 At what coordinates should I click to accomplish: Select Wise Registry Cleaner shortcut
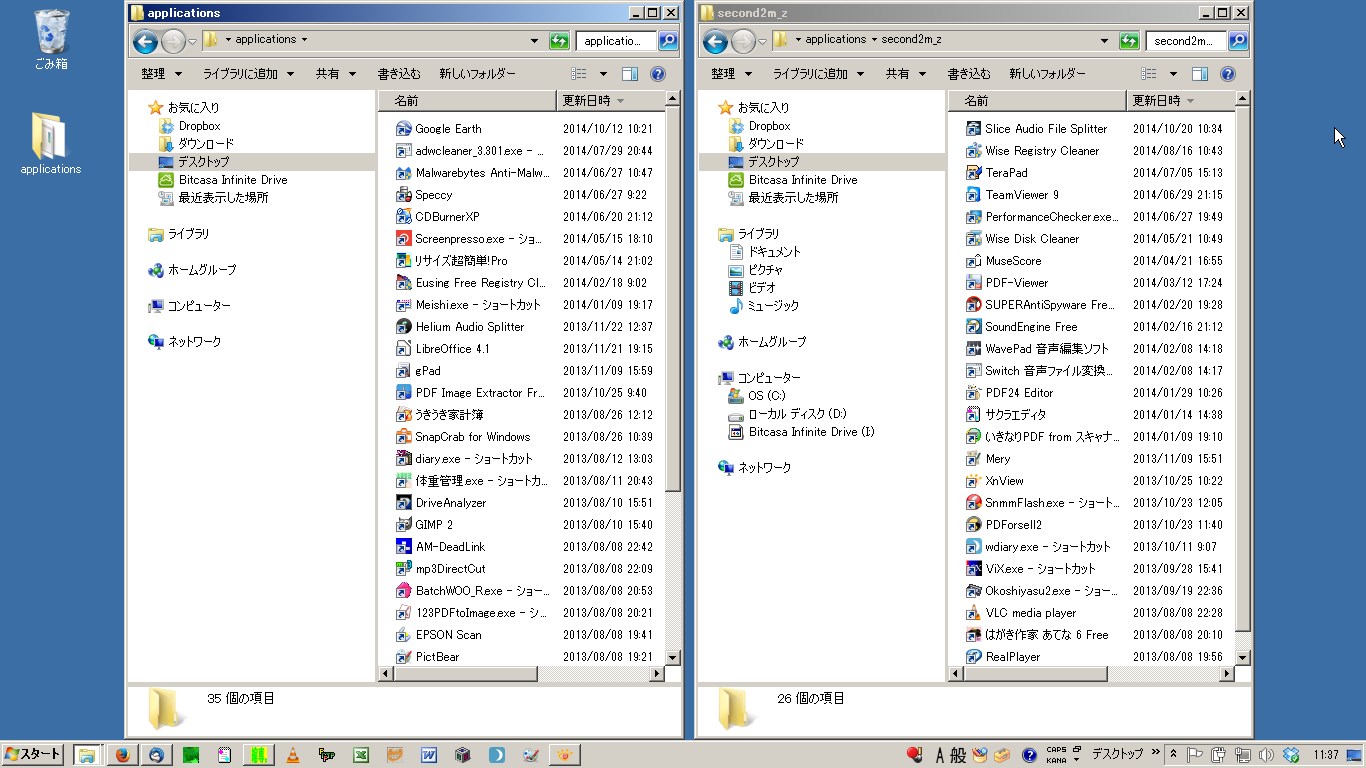(1033, 151)
